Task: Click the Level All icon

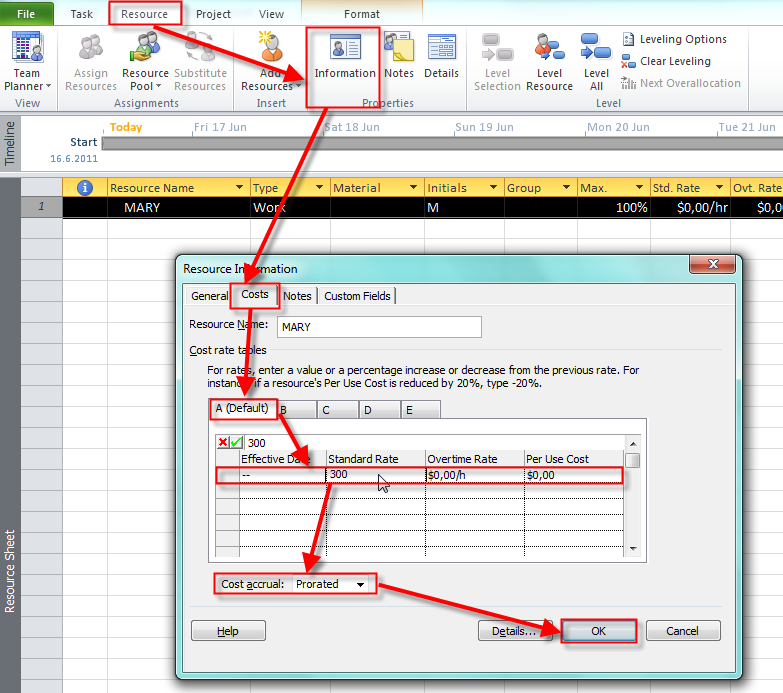Action: [596, 60]
